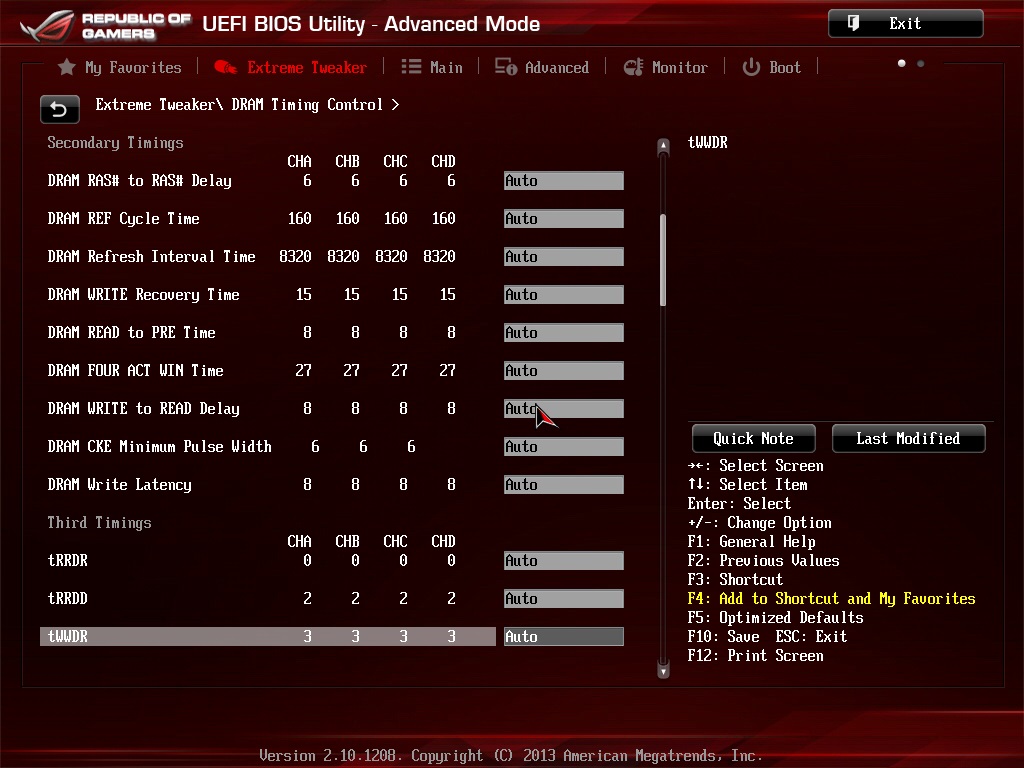
Task: Select DRAM CKE Minimum Pulse Width field
Action: [564, 447]
